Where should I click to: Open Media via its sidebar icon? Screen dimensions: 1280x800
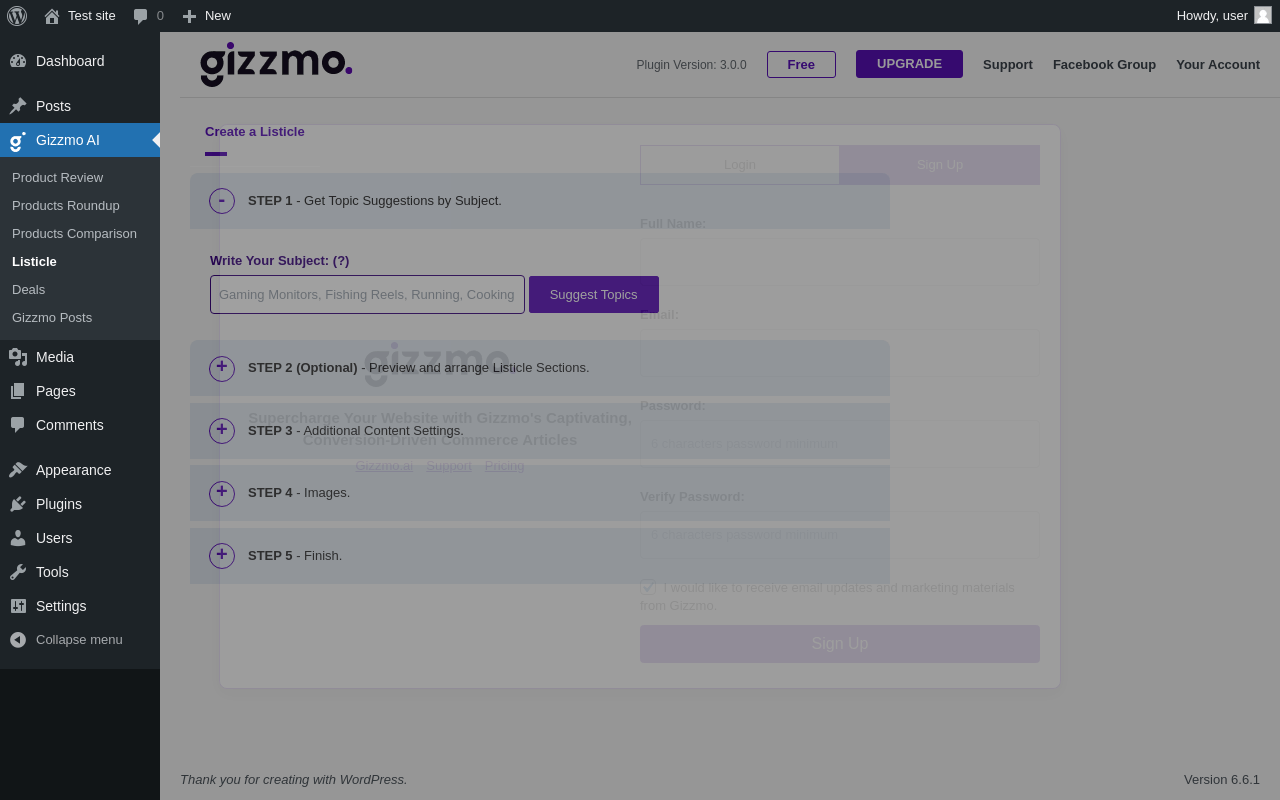click(x=18, y=357)
